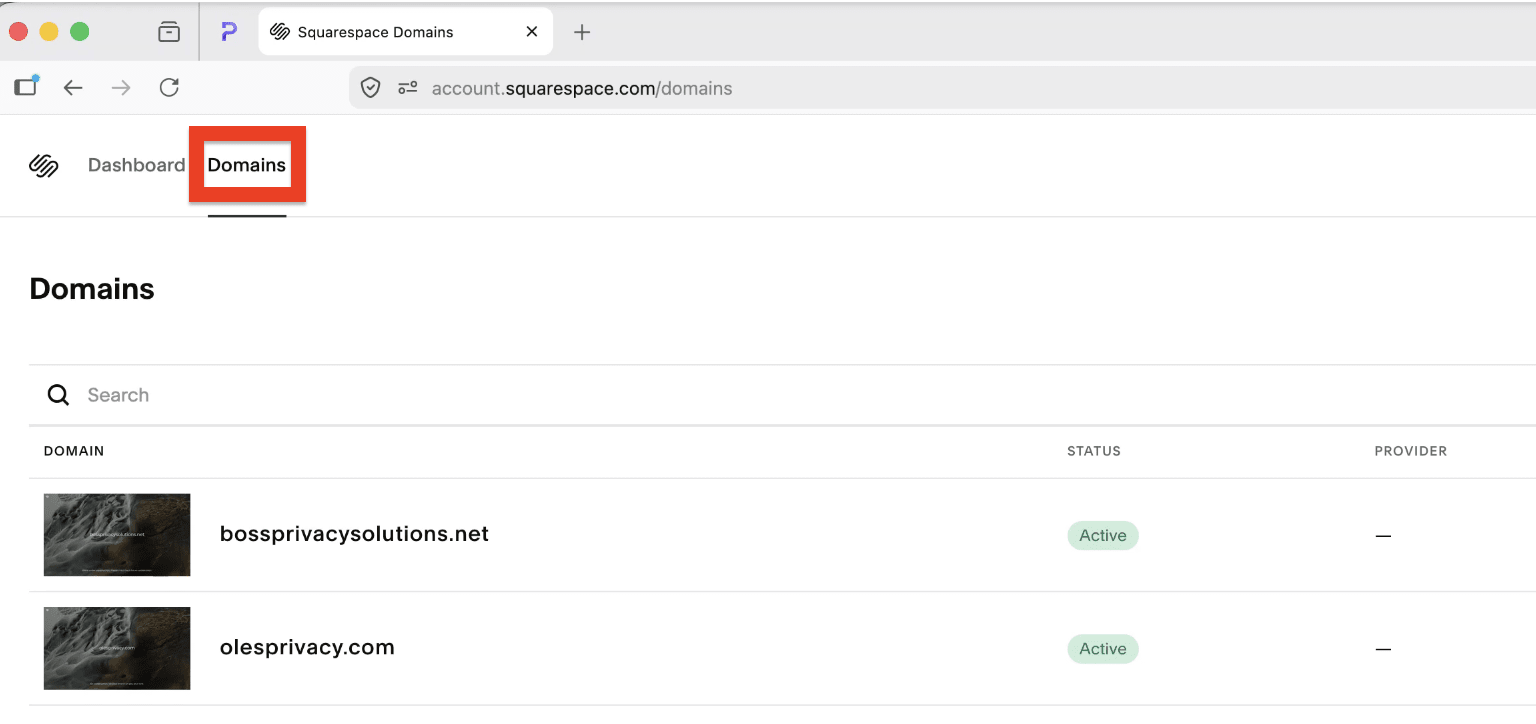This screenshot has width=1536, height=724.
Task: Click Active badge for bossprivacysolutions.net
Action: pyautogui.click(x=1103, y=535)
